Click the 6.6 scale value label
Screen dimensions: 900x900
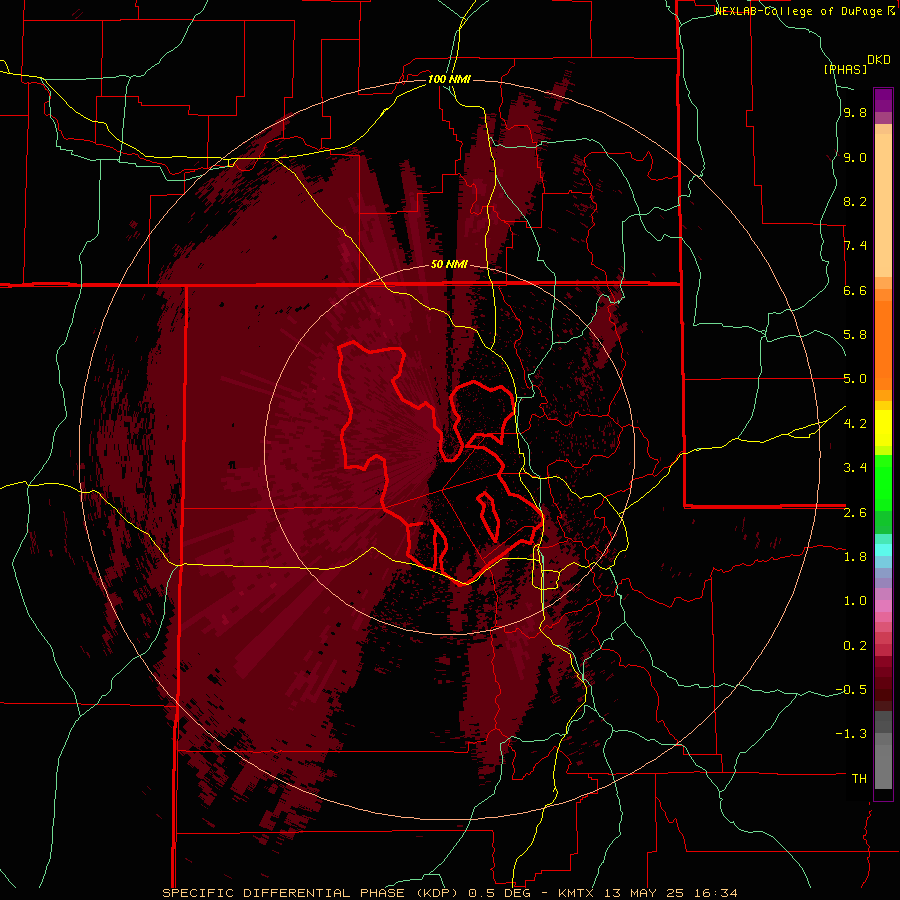(x=855, y=290)
